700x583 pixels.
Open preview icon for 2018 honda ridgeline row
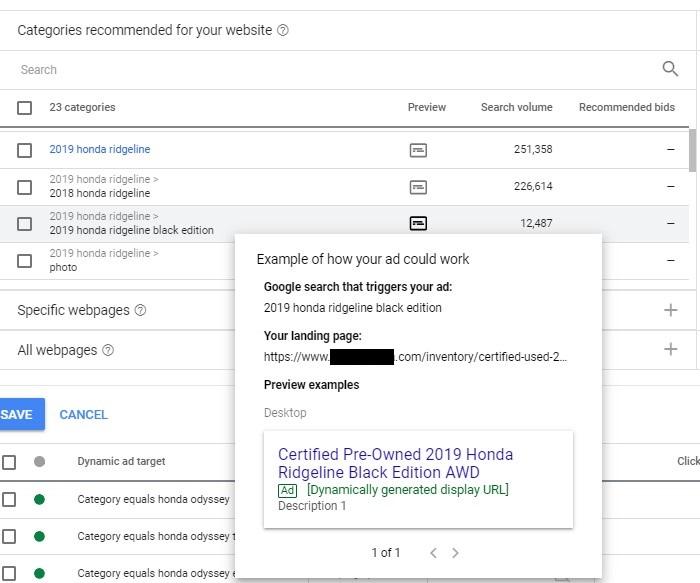point(418,187)
